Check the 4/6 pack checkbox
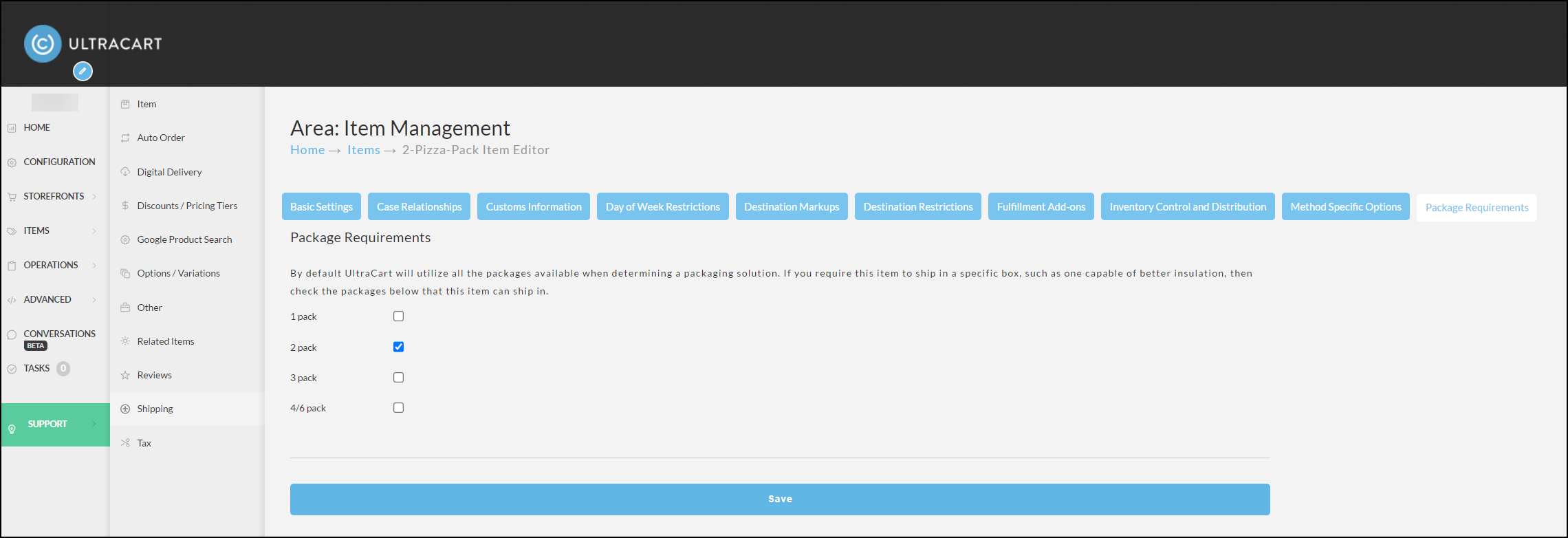This screenshot has width=1568, height=538. tap(398, 408)
